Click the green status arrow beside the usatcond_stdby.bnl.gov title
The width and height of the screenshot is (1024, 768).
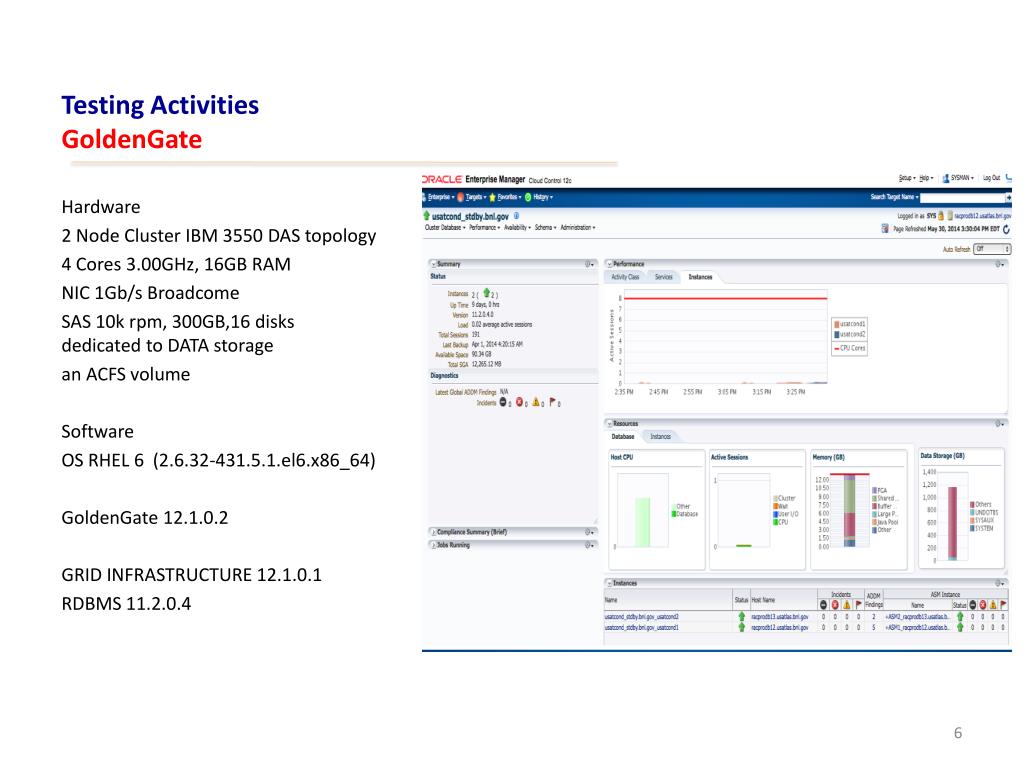coord(426,216)
